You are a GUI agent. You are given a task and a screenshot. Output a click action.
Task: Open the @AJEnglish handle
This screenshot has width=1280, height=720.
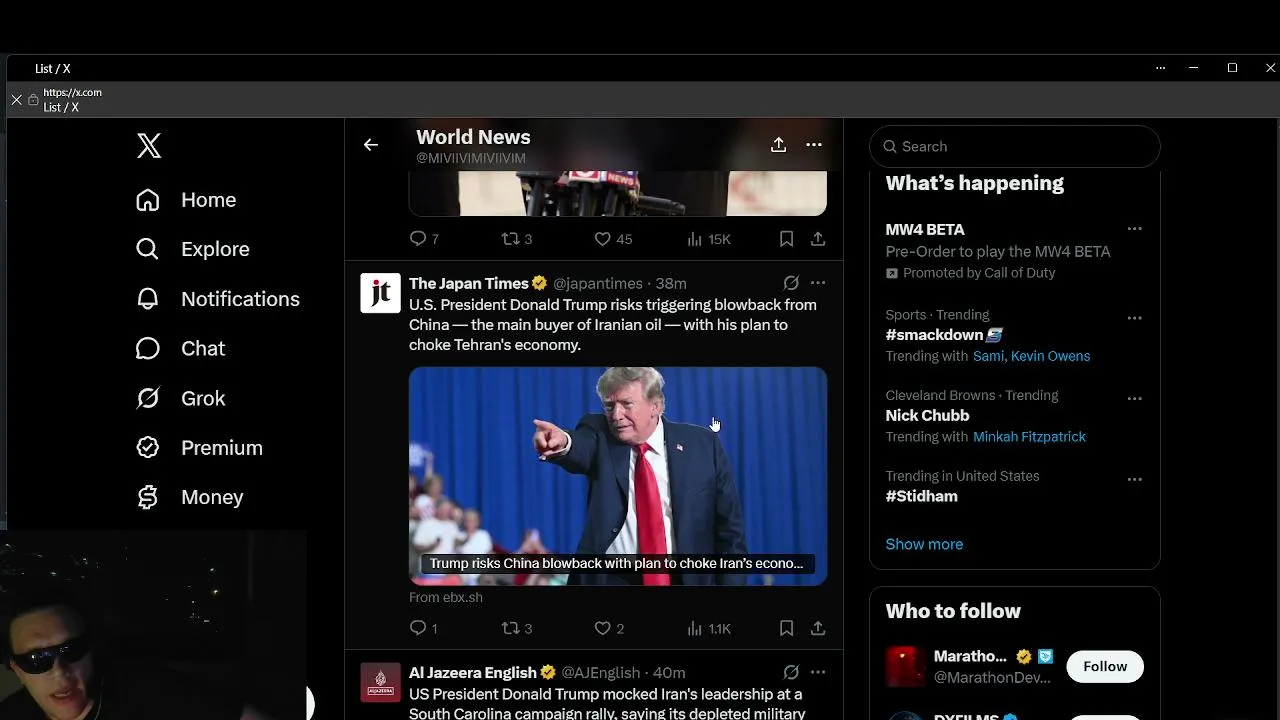601,673
